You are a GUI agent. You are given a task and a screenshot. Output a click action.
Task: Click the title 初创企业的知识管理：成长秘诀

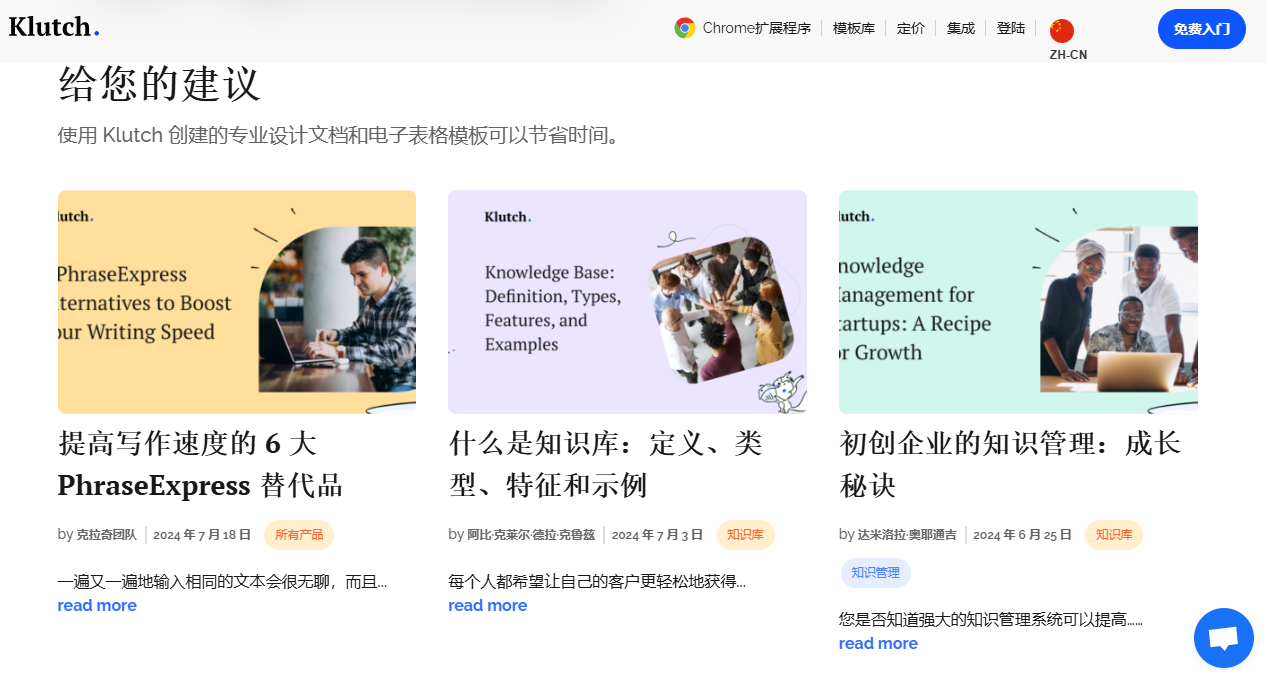1010,464
